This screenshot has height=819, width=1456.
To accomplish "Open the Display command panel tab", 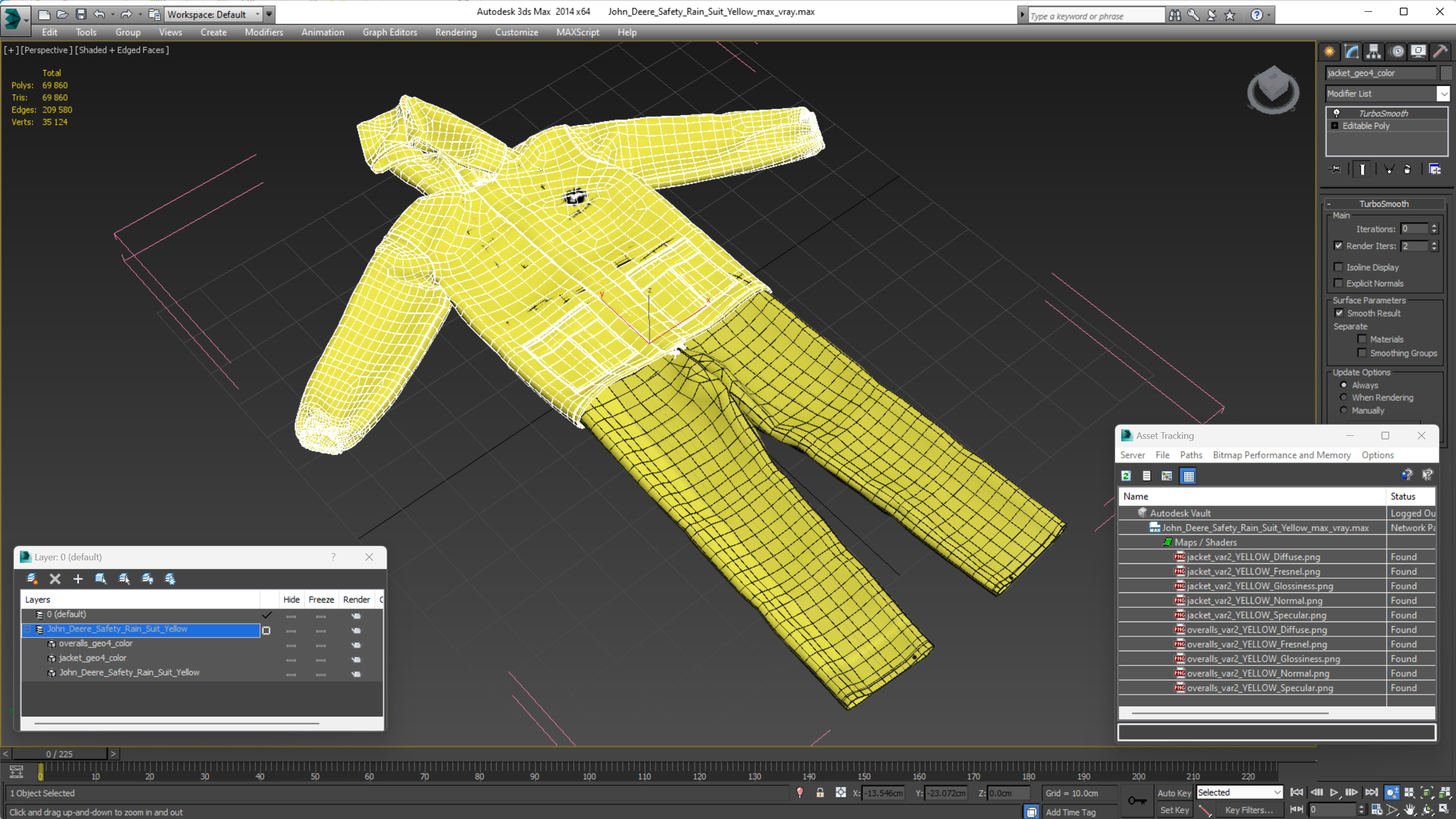I will [1418, 52].
